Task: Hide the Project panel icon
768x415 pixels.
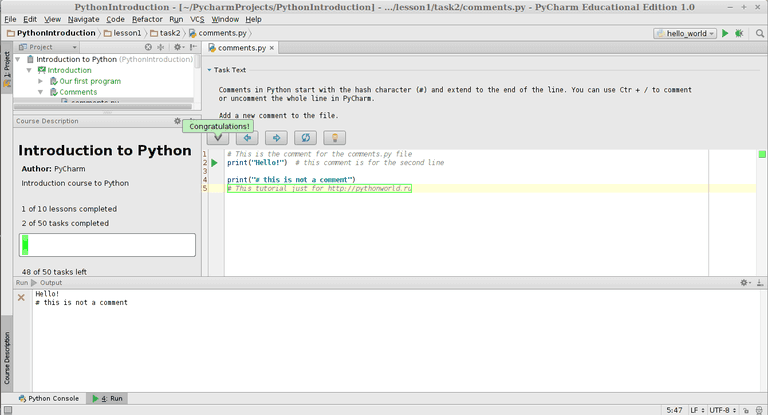Action: click(x=193, y=47)
